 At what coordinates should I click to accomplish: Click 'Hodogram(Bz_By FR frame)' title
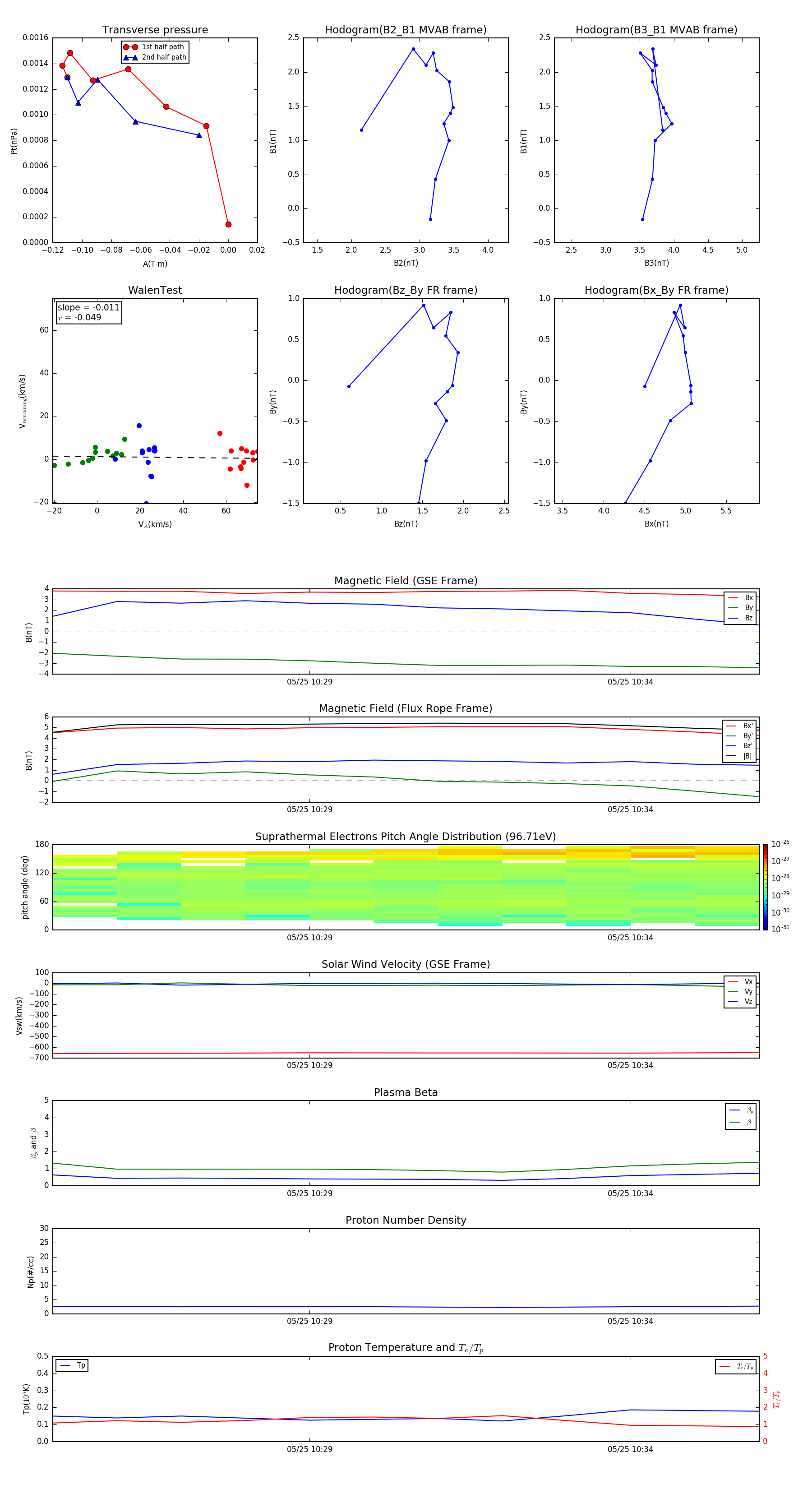point(406,290)
